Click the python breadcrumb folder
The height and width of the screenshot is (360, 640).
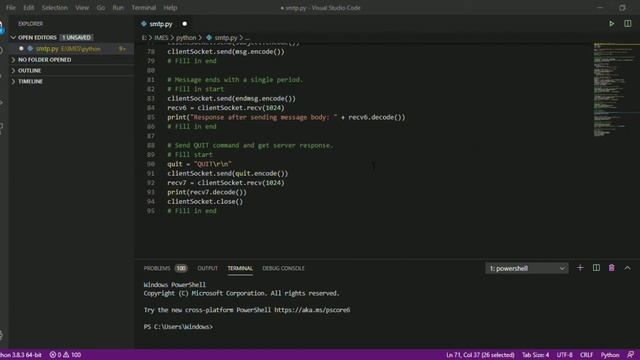(x=186, y=38)
